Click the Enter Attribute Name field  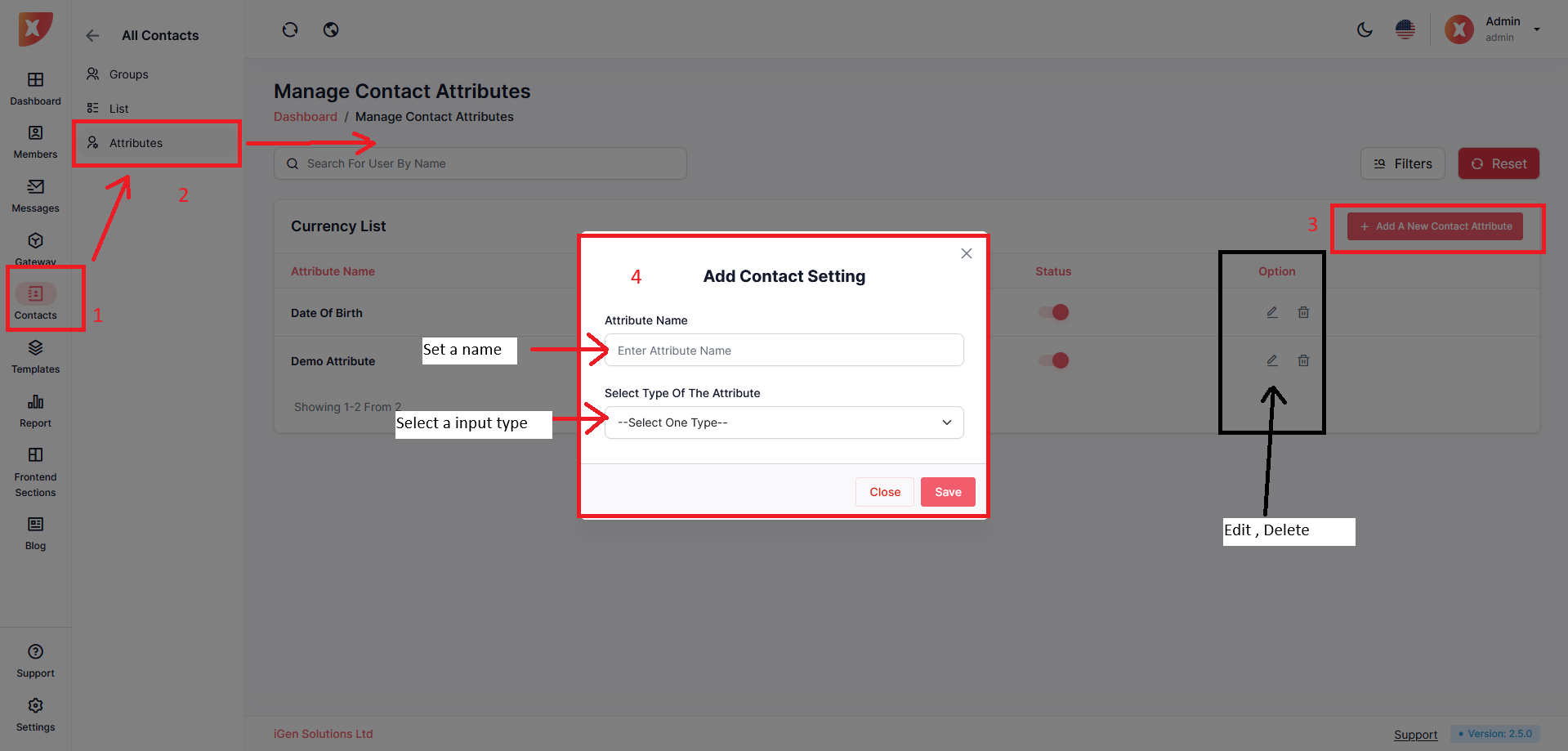784,351
